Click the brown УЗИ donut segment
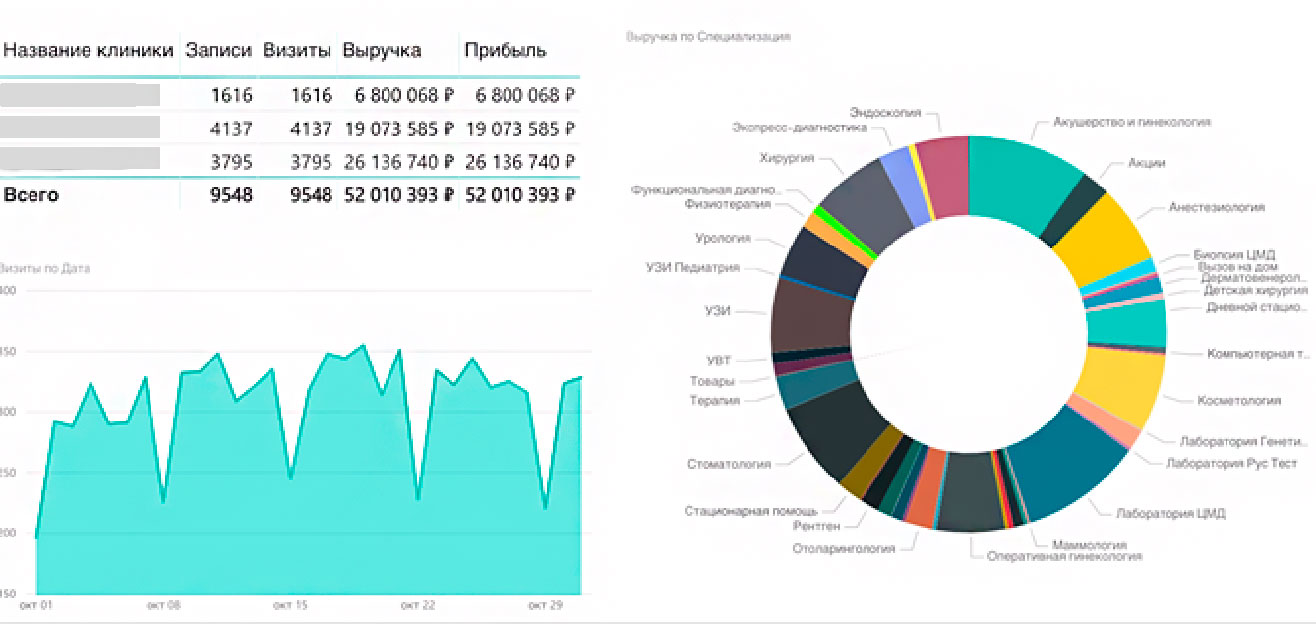This screenshot has width=1316, height=624. [x=809, y=313]
